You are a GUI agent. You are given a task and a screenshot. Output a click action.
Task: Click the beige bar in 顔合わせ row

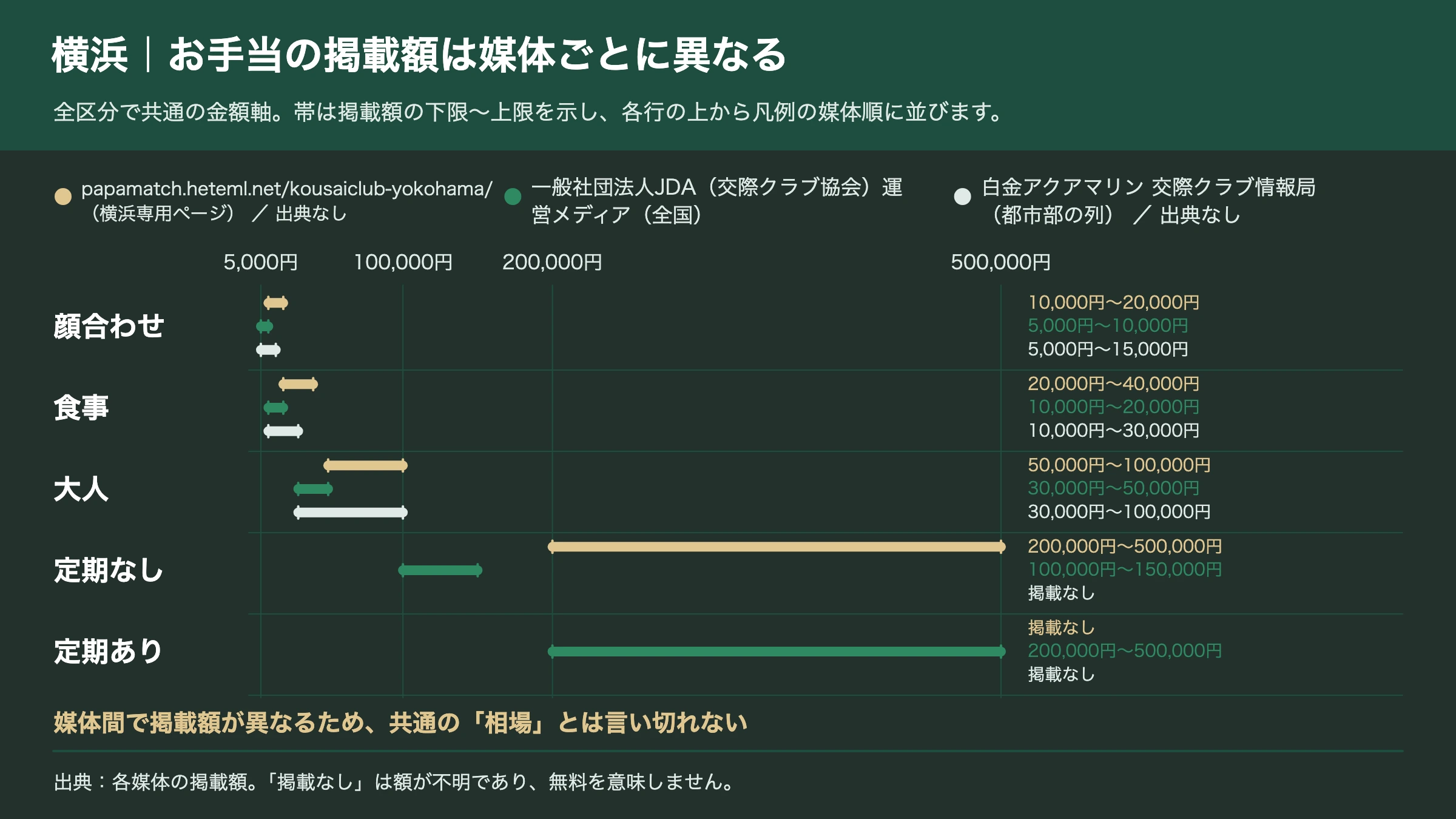275,303
